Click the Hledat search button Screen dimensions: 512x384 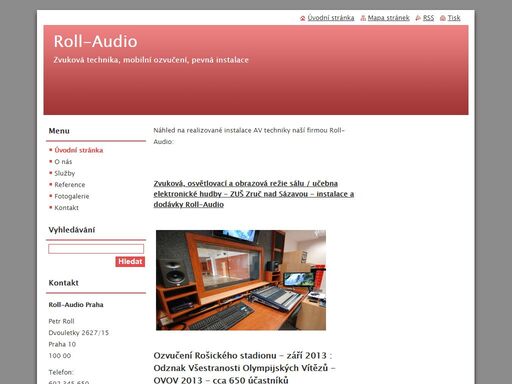point(130,261)
